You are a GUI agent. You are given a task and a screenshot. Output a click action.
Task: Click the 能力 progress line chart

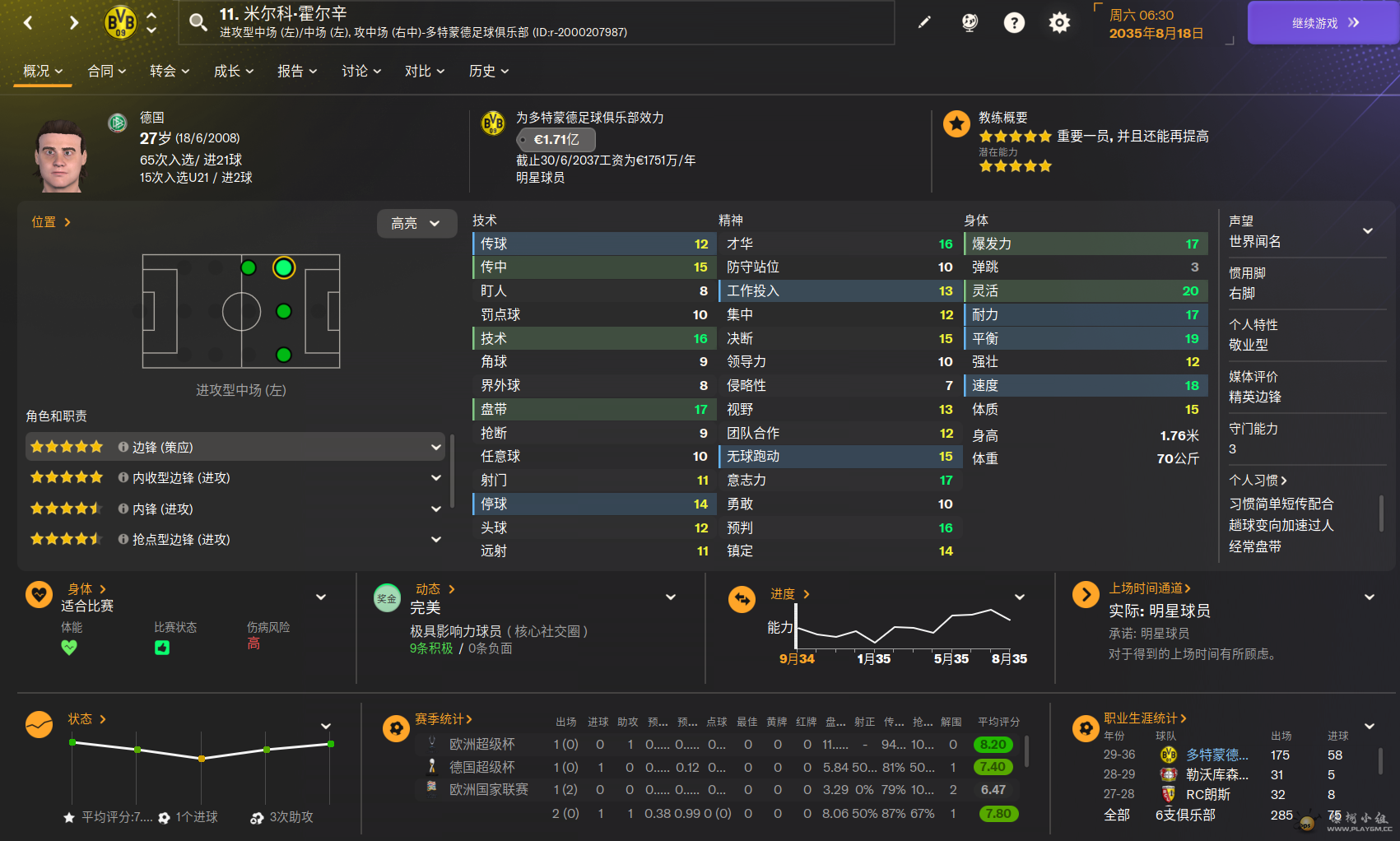click(903, 628)
